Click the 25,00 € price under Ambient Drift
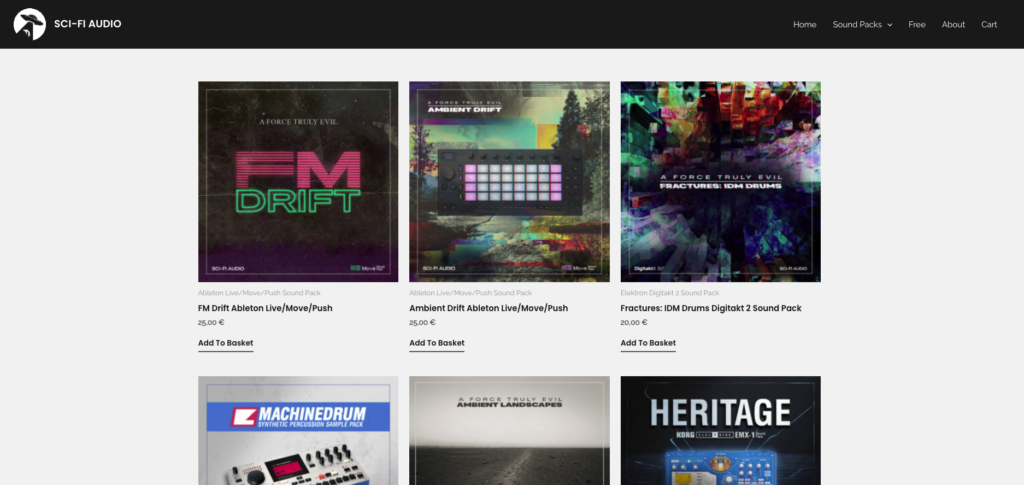 [x=423, y=322]
